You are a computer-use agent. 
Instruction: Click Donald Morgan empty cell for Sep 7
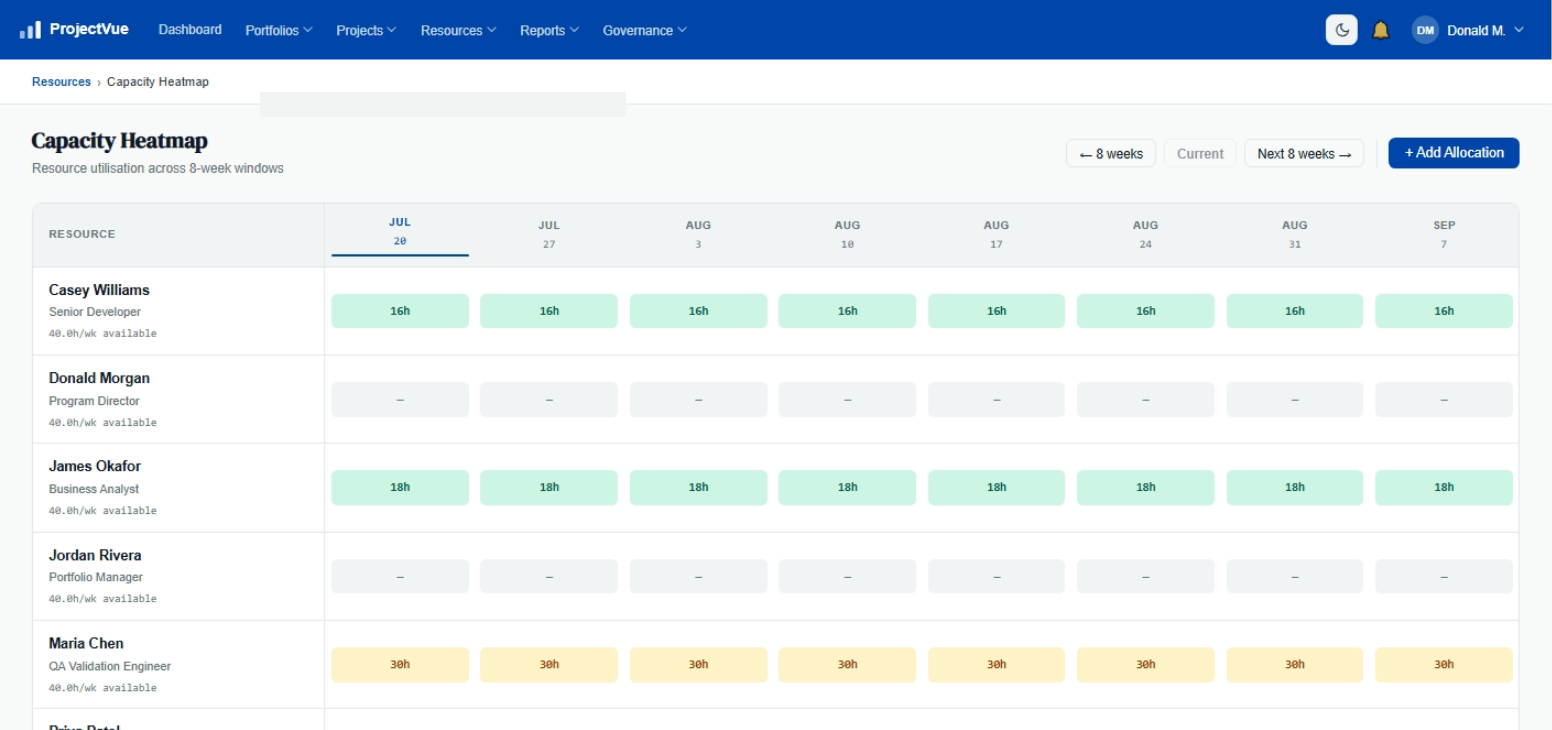coord(1444,400)
